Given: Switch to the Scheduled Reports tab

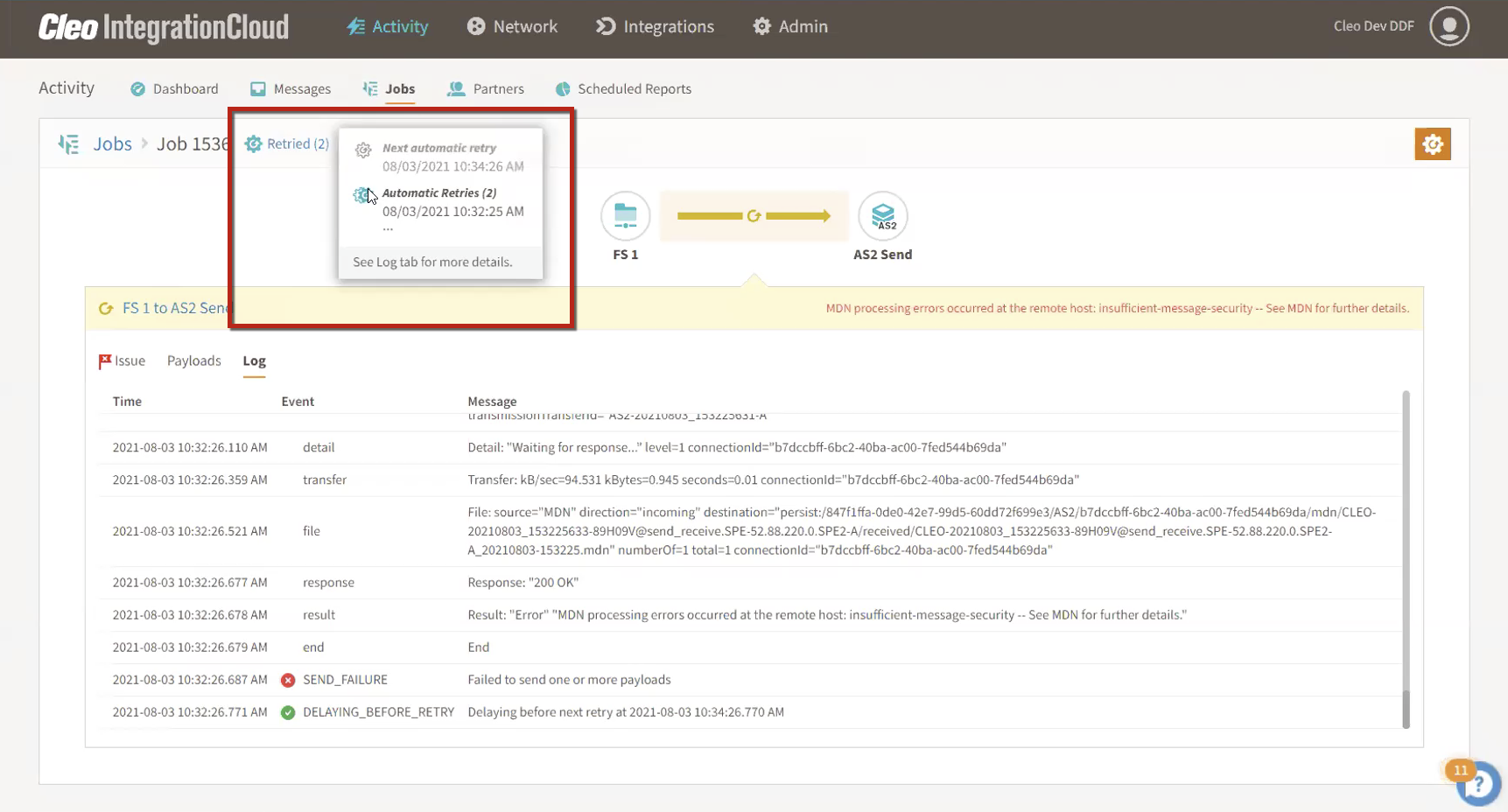Looking at the screenshot, I should [623, 88].
